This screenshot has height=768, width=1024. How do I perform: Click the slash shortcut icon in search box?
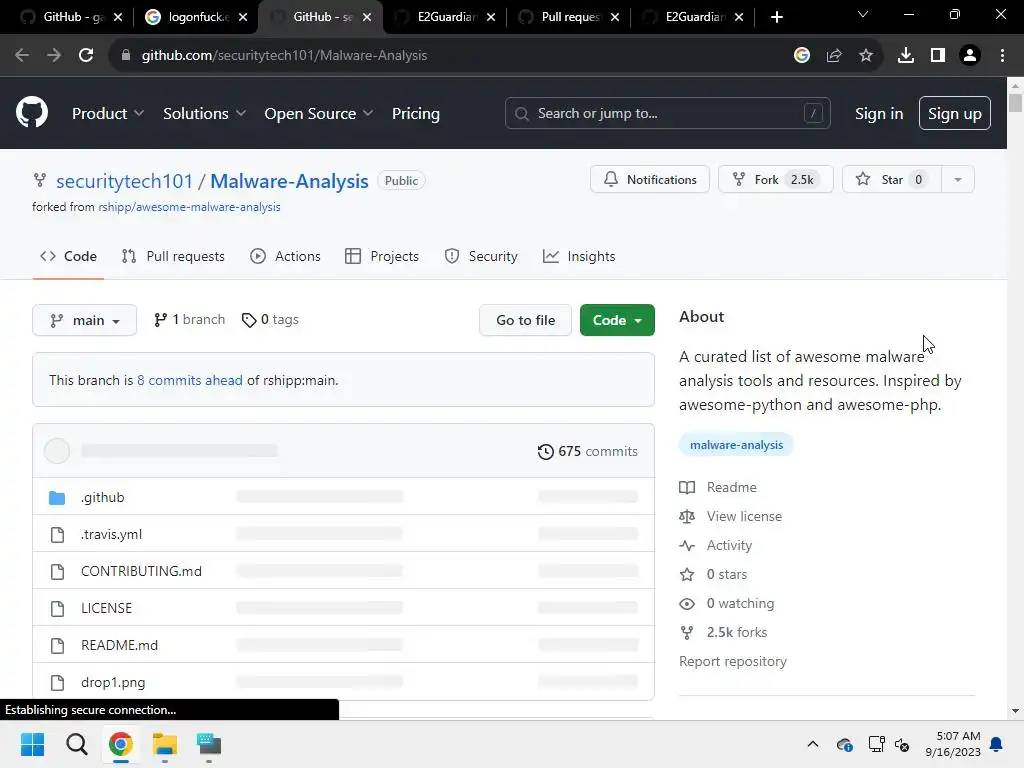coord(813,113)
